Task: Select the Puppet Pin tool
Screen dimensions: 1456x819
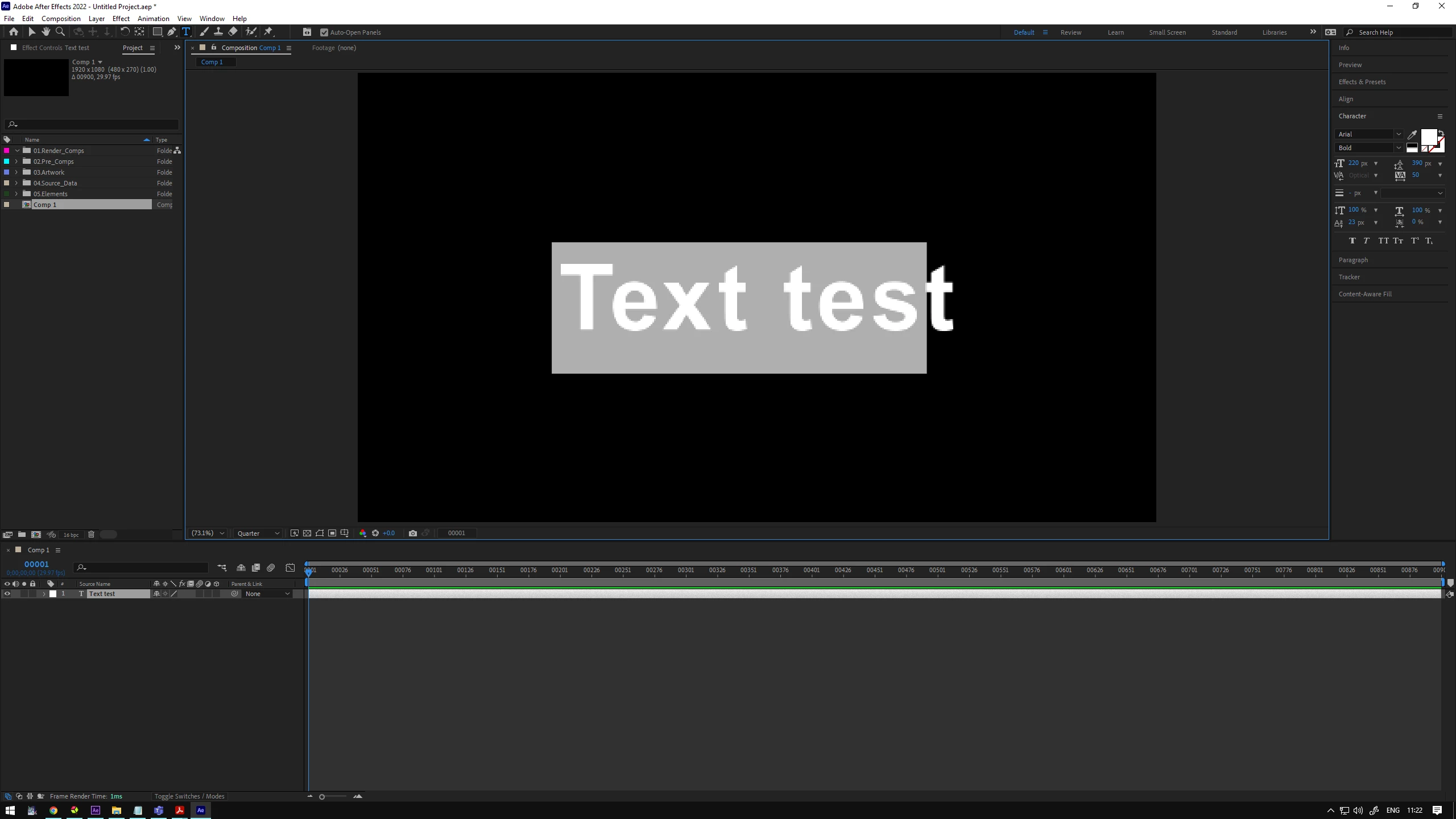Action: coord(268,32)
